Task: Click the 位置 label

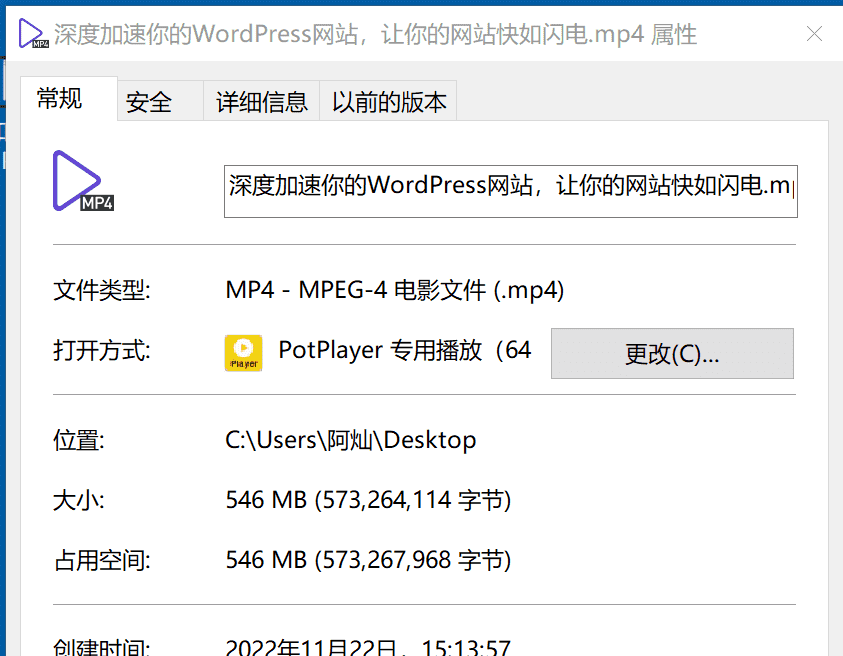Action: click(x=78, y=441)
